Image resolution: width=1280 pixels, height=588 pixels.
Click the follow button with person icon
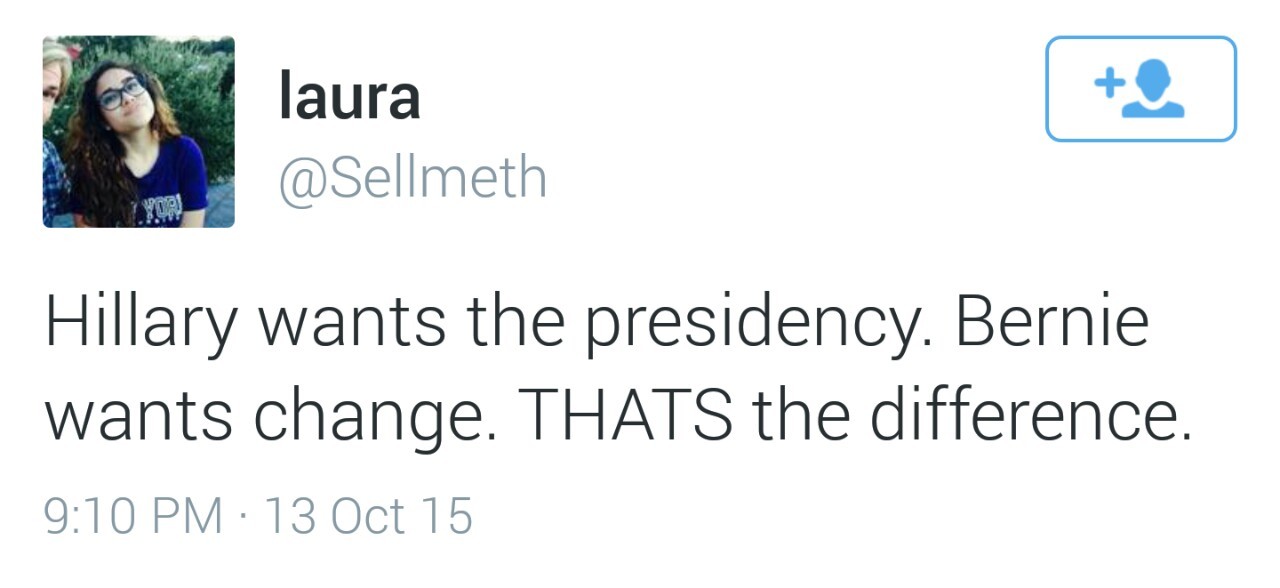point(1140,89)
